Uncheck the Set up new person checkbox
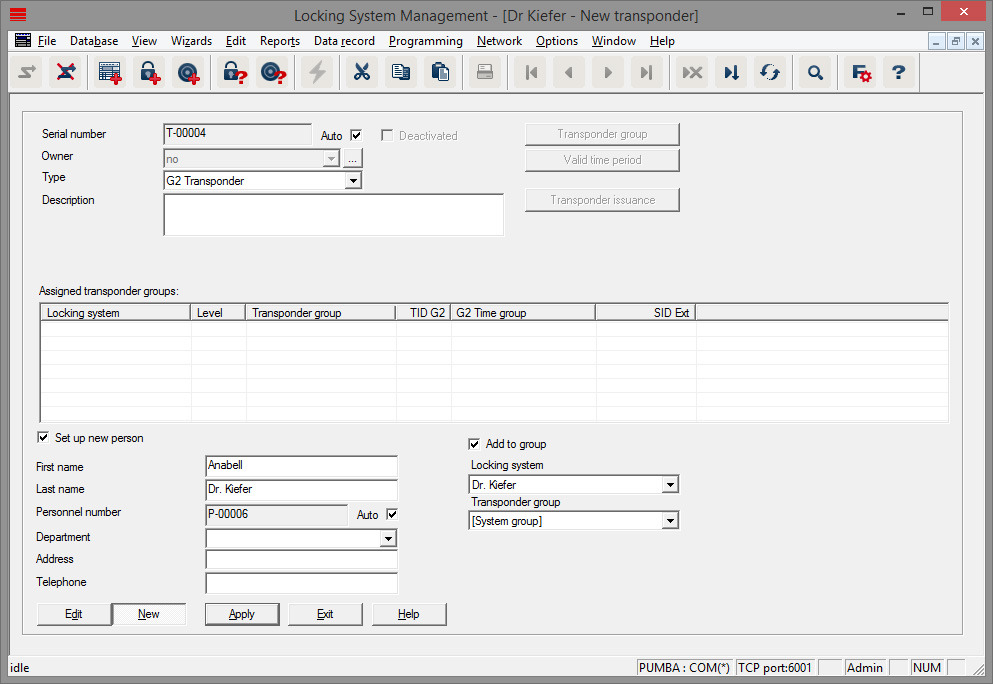This screenshot has width=993, height=684. (43, 437)
